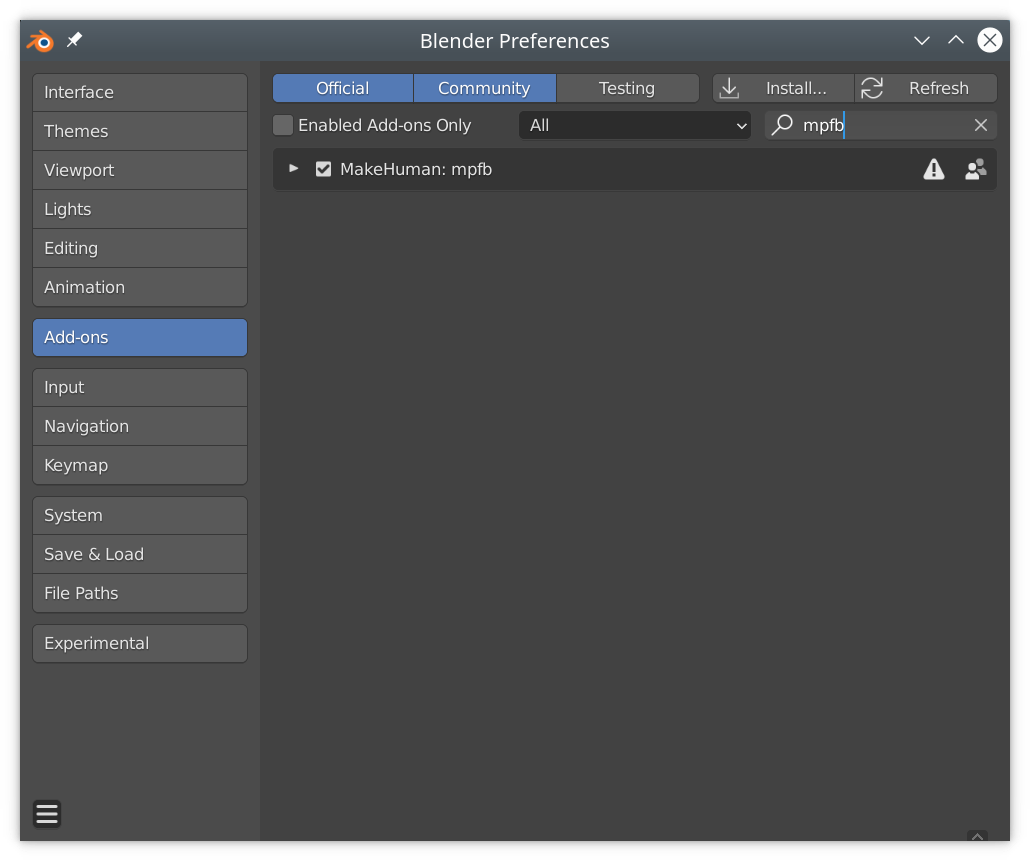Toggle the Official add-ons filter
Viewport: 1030px width, 861px height.
click(343, 88)
